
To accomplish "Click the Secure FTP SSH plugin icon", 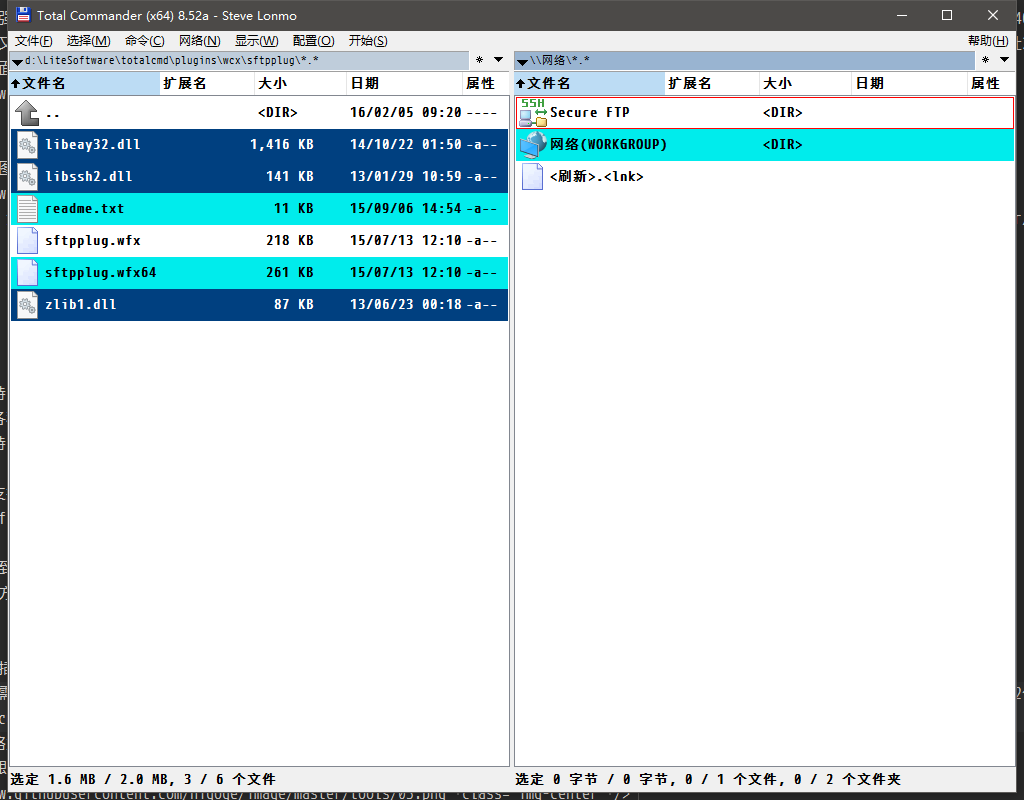I will coord(533,112).
